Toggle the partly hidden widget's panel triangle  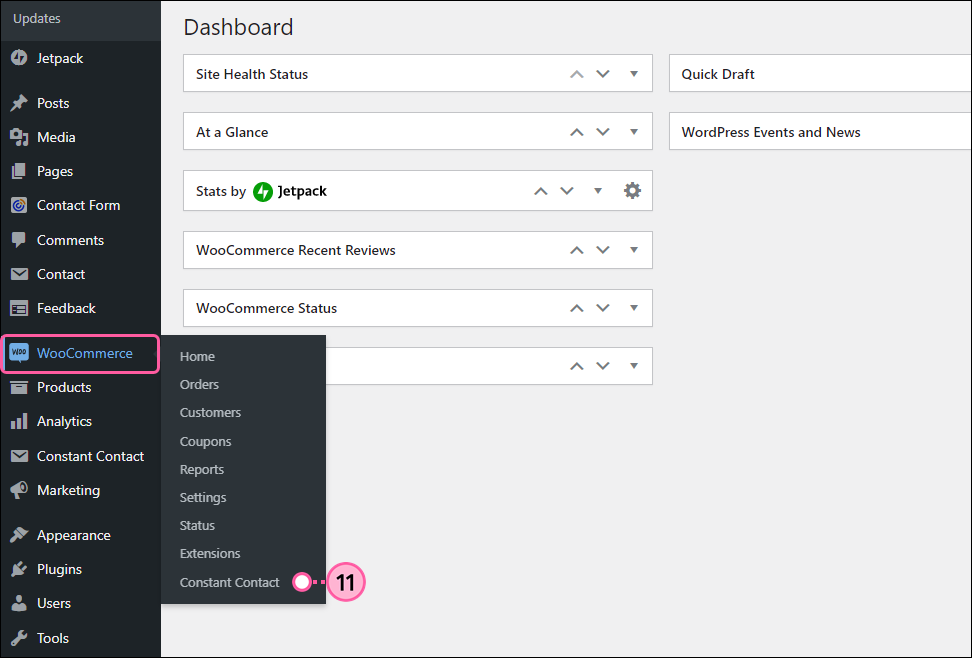[x=634, y=366]
